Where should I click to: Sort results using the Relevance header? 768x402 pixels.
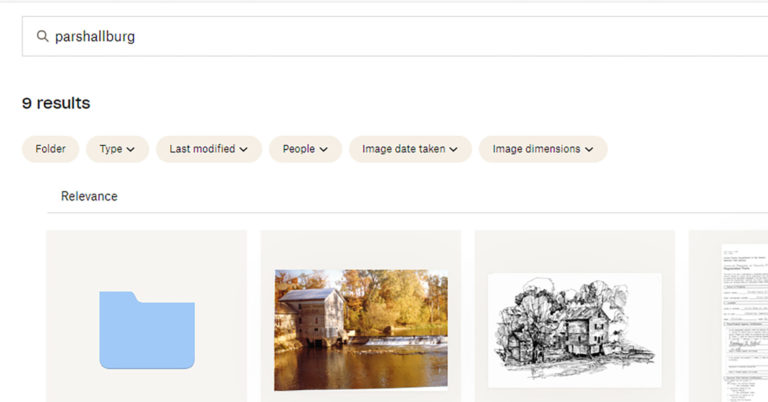coord(89,196)
